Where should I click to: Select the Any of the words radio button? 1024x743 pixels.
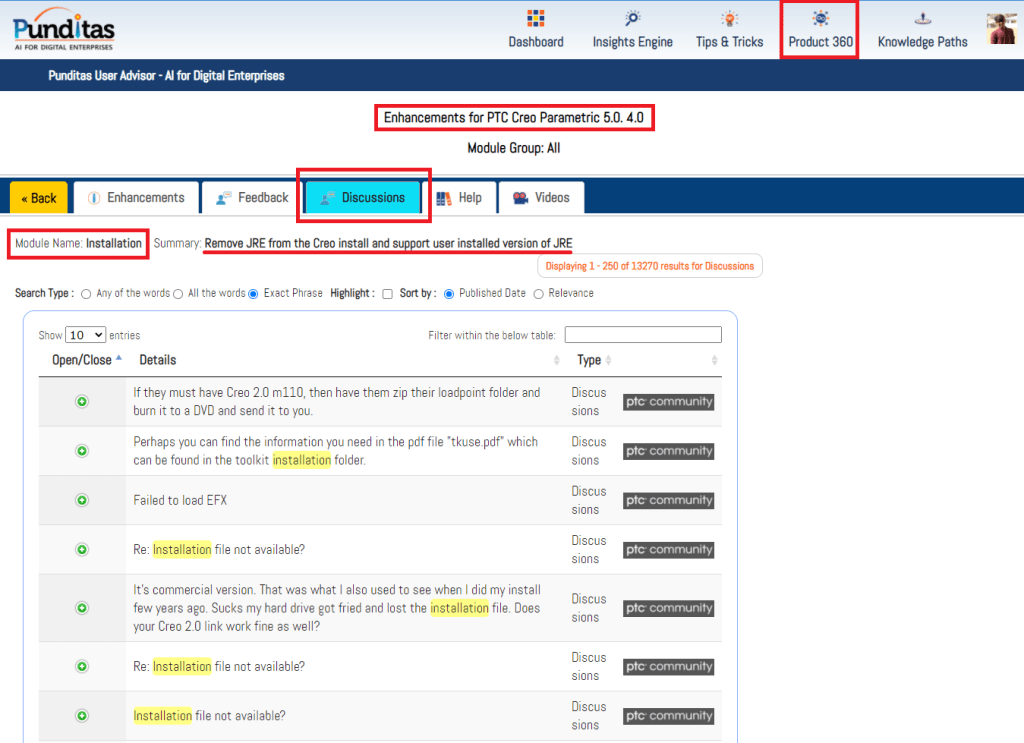coord(86,294)
